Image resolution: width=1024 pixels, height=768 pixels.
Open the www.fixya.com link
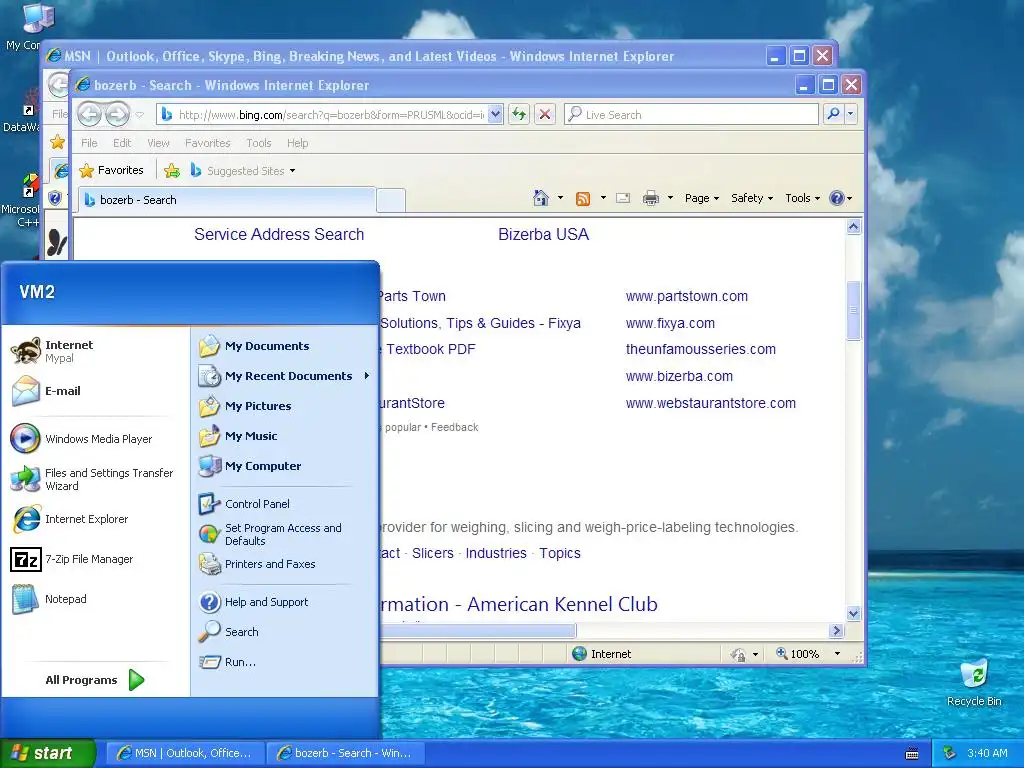pyautogui.click(x=670, y=323)
